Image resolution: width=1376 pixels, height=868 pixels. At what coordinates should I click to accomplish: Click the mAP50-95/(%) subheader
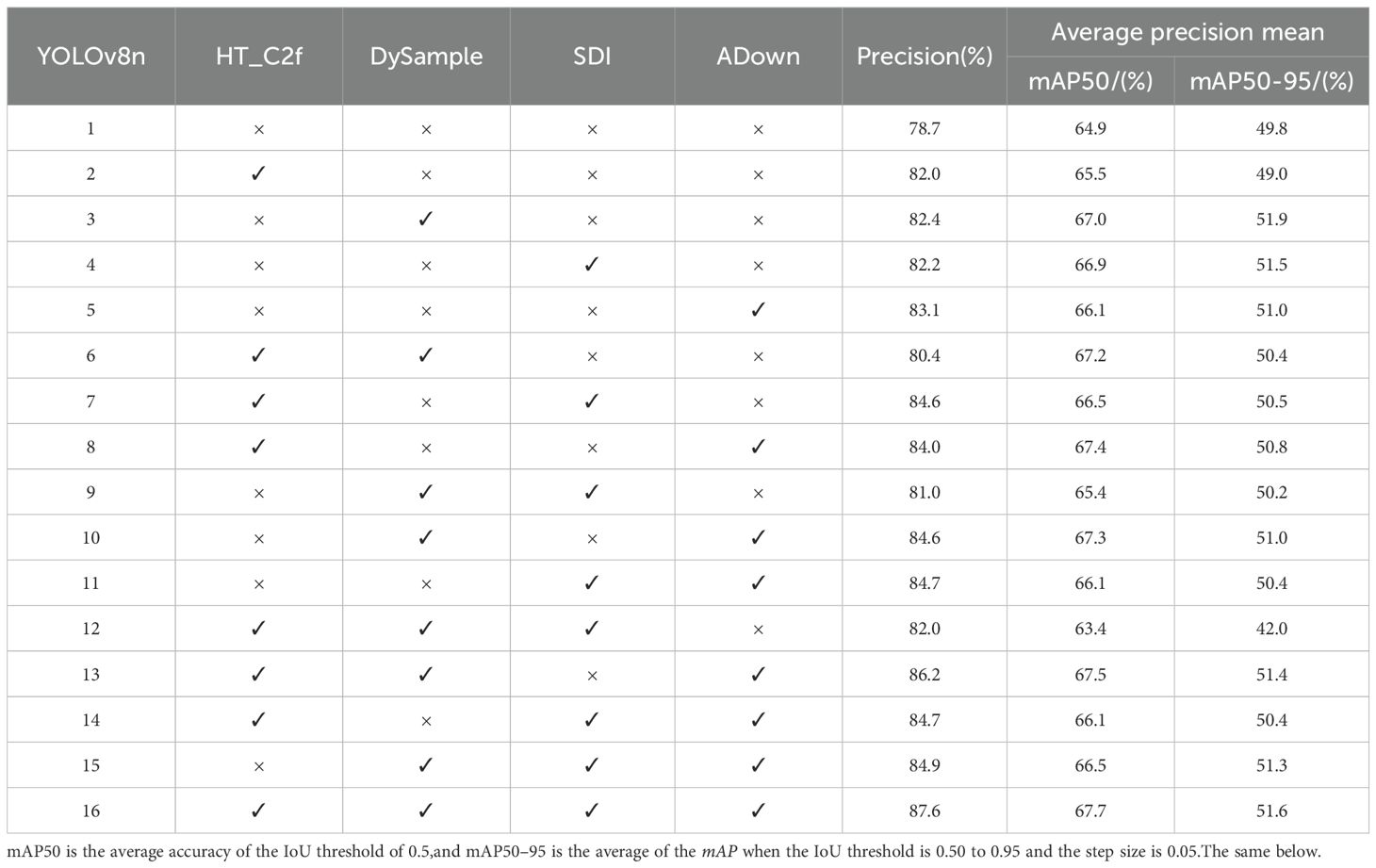tap(1271, 81)
